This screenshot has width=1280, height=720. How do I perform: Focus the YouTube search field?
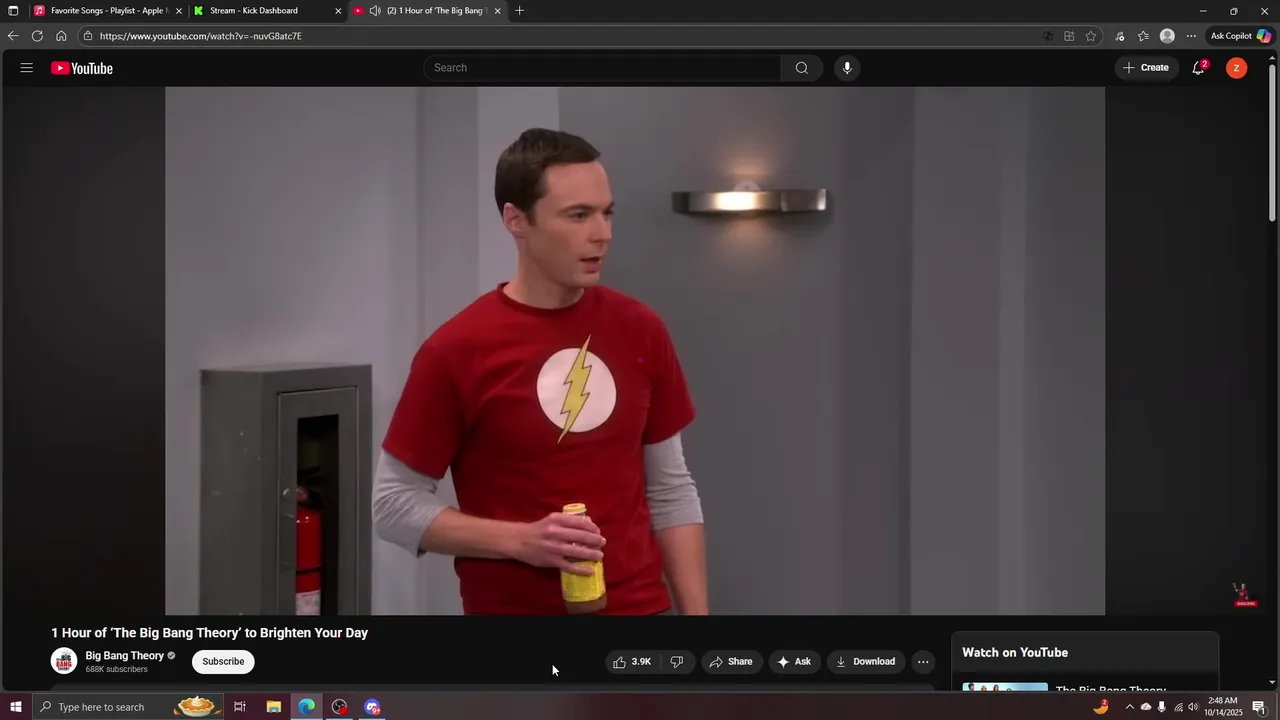602,68
